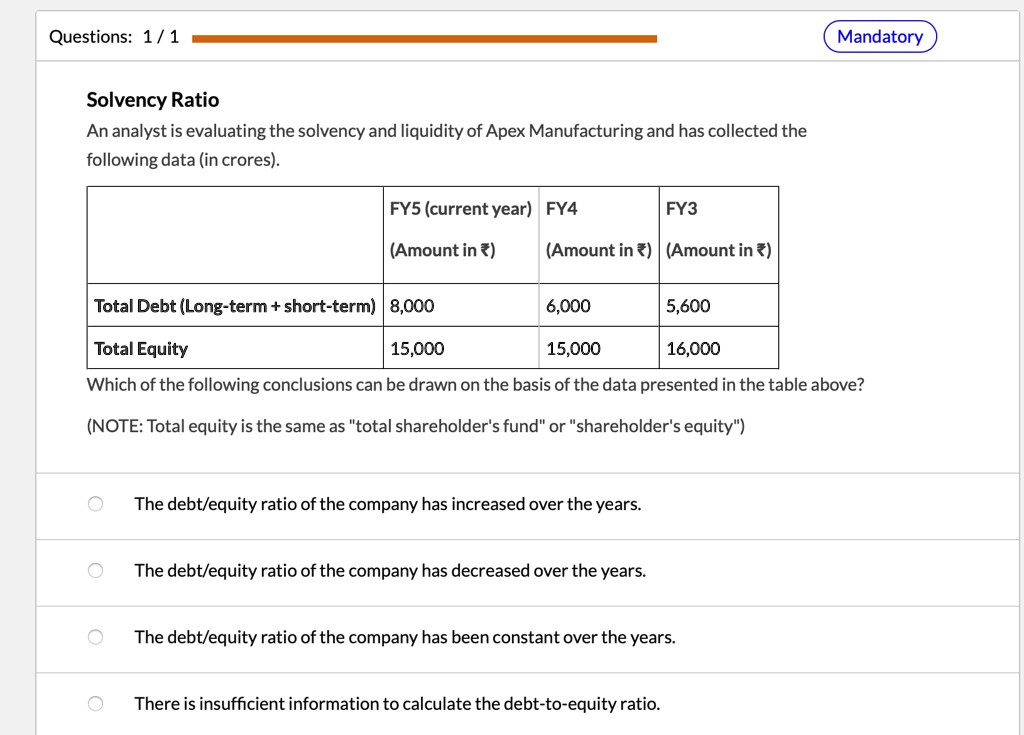
Task: Click the 'An analyst is evaluating' intro text
Action: [447, 145]
